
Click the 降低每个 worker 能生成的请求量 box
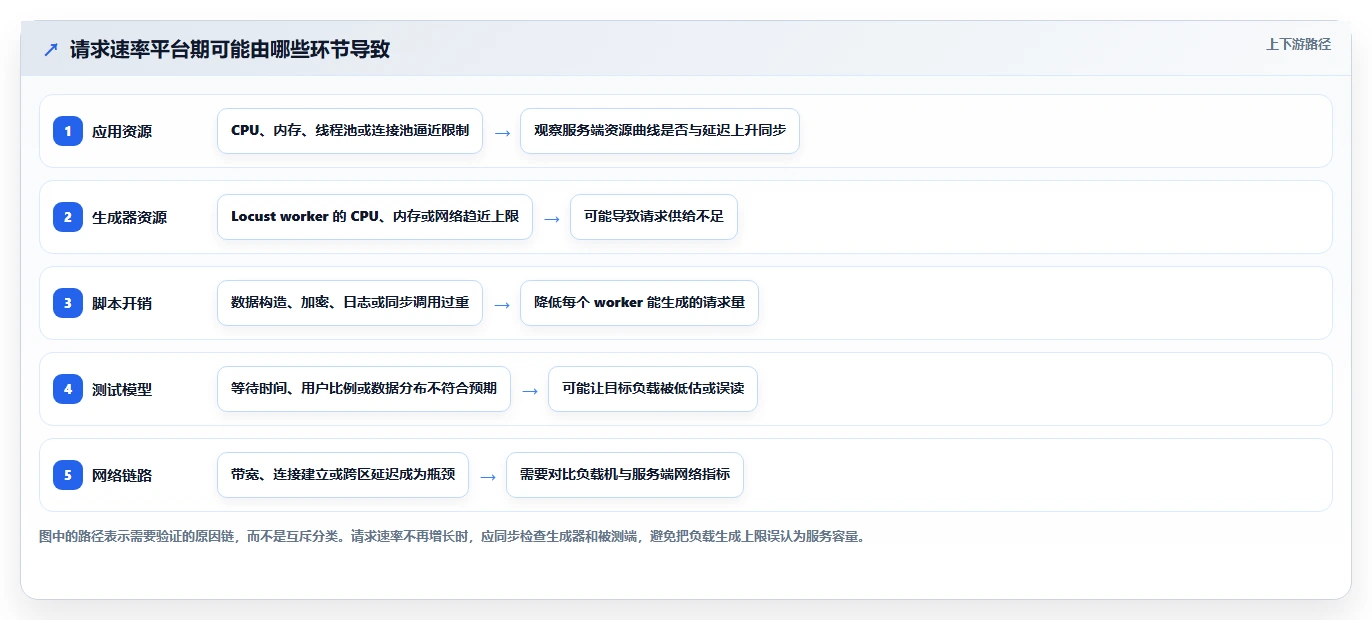pos(640,303)
